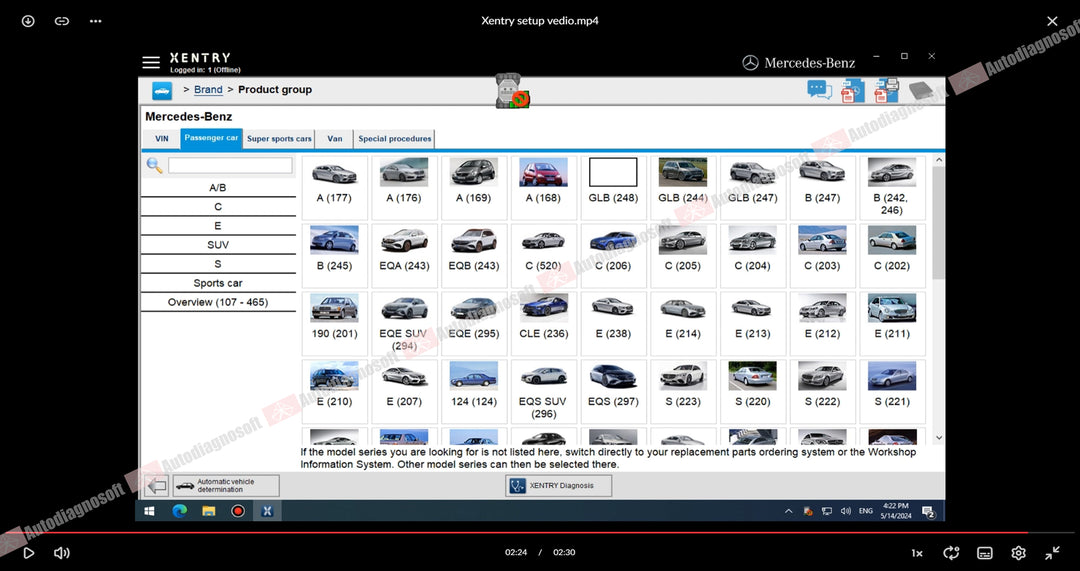Click the first PDF document icon
Screen dimensions: 1080x571
click(853, 90)
